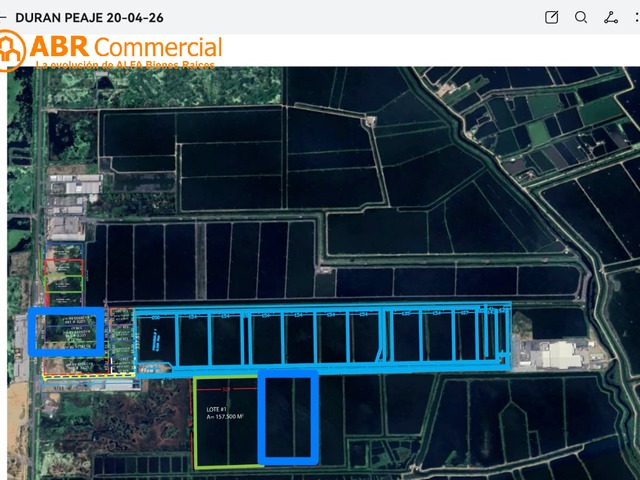Image resolution: width=640 pixels, height=480 pixels.
Task: Click the ABR Commercial logo text
Action: (126, 47)
